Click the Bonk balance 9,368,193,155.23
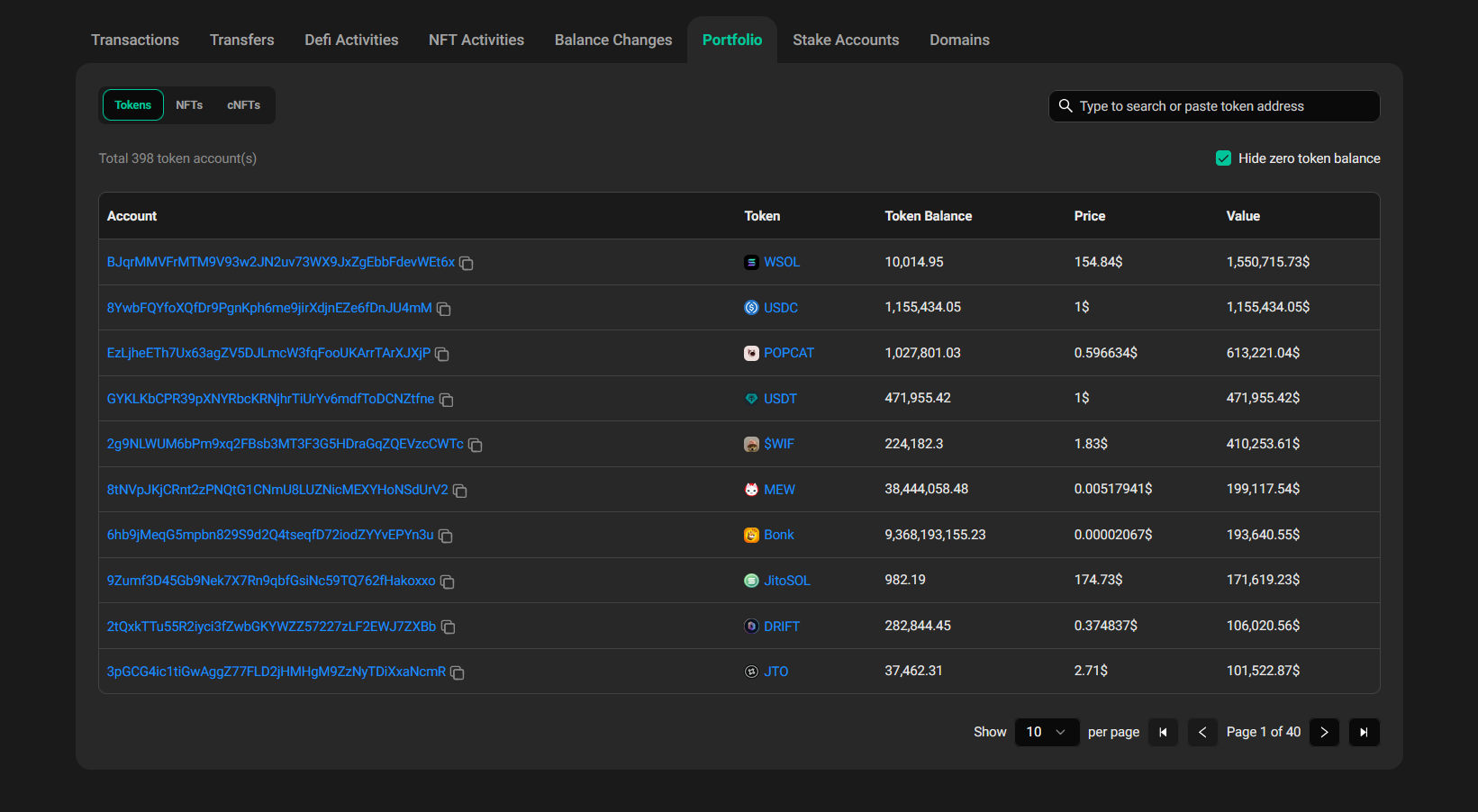 (x=935, y=535)
